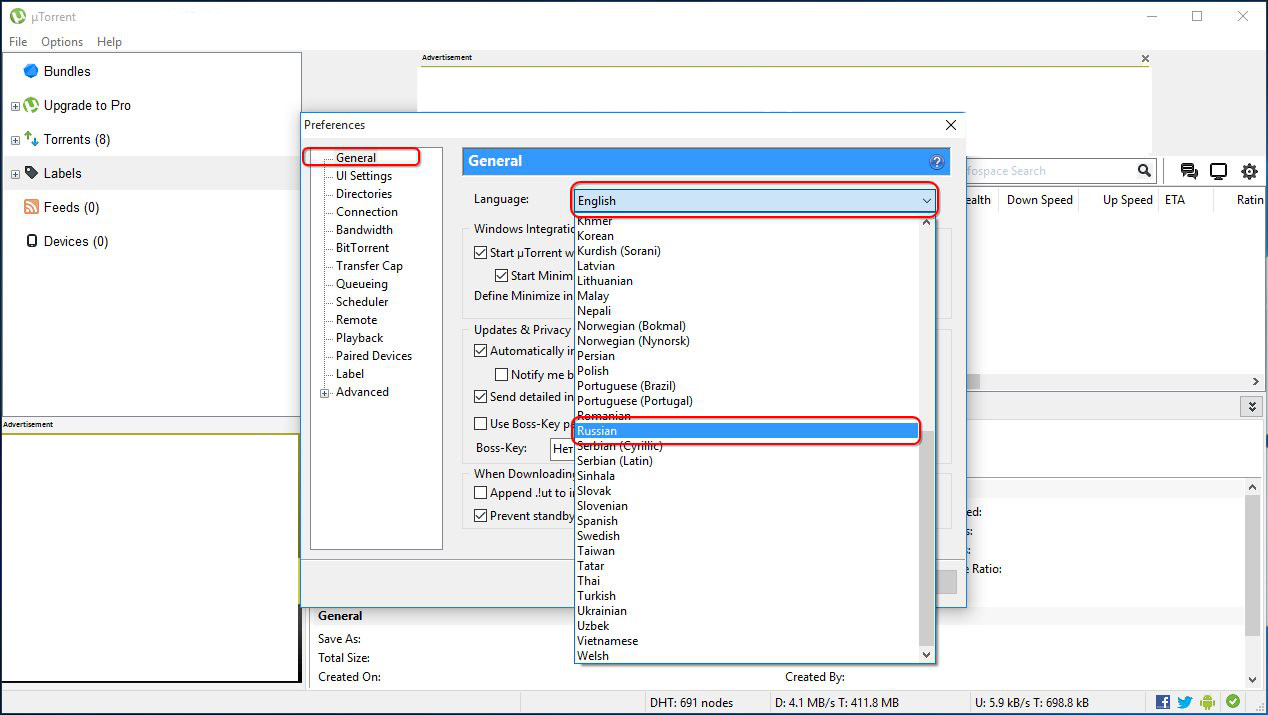
Task: Open BitTorrent preferences category
Action: [x=363, y=248]
